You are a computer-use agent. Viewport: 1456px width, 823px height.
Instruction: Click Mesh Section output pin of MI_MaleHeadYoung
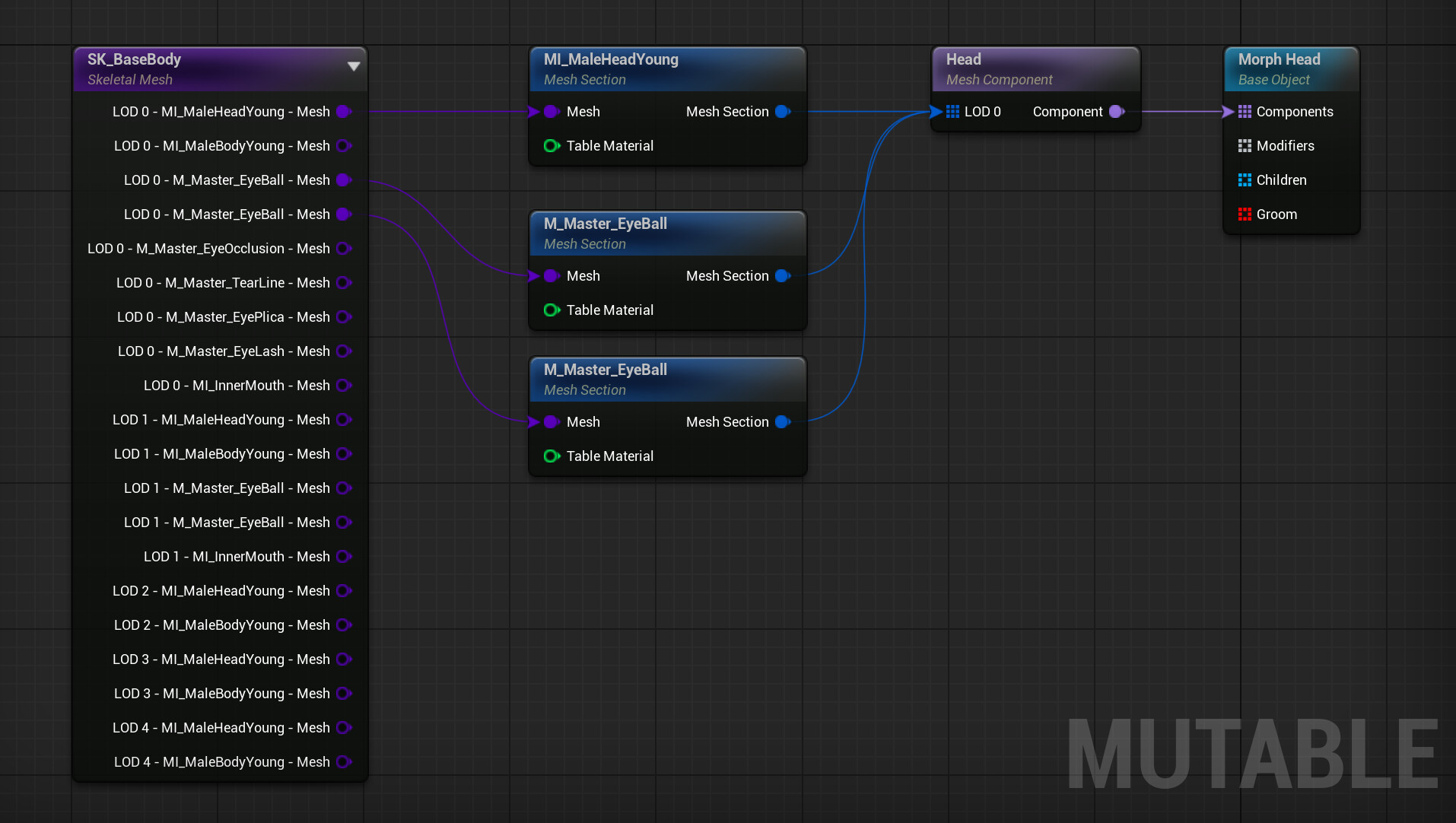pyautogui.click(x=783, y=112)
